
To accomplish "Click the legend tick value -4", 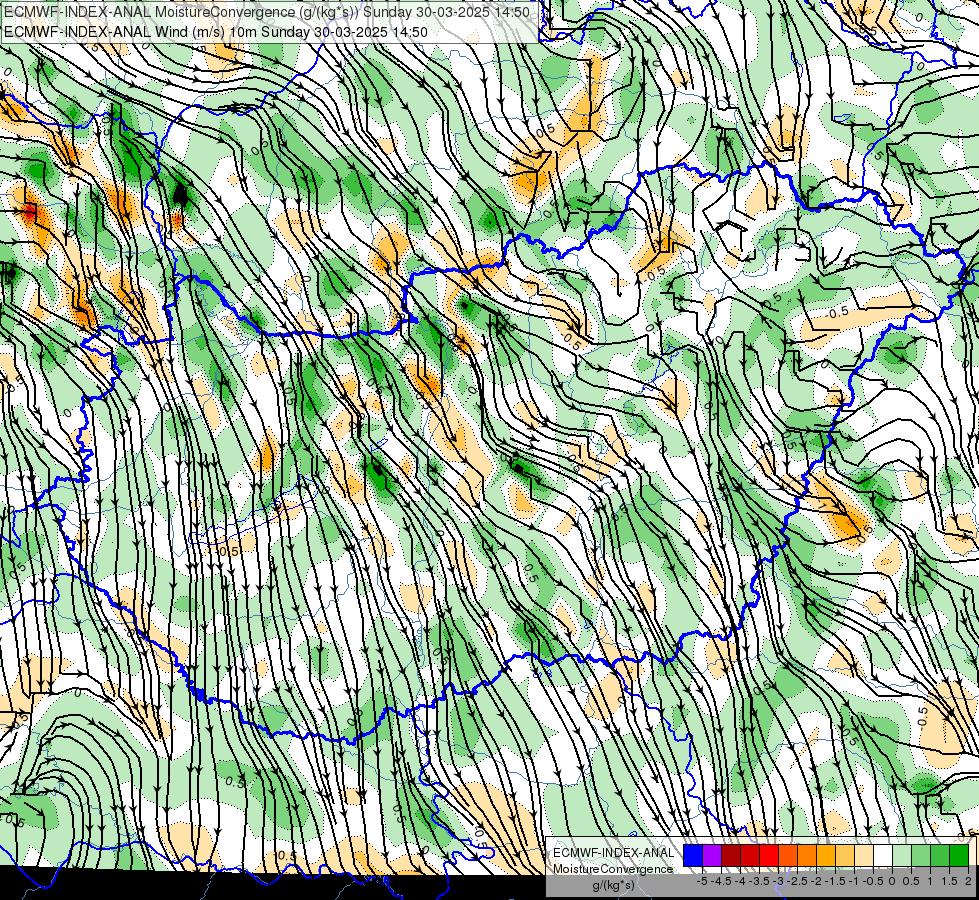I will [x=740, y=881].
